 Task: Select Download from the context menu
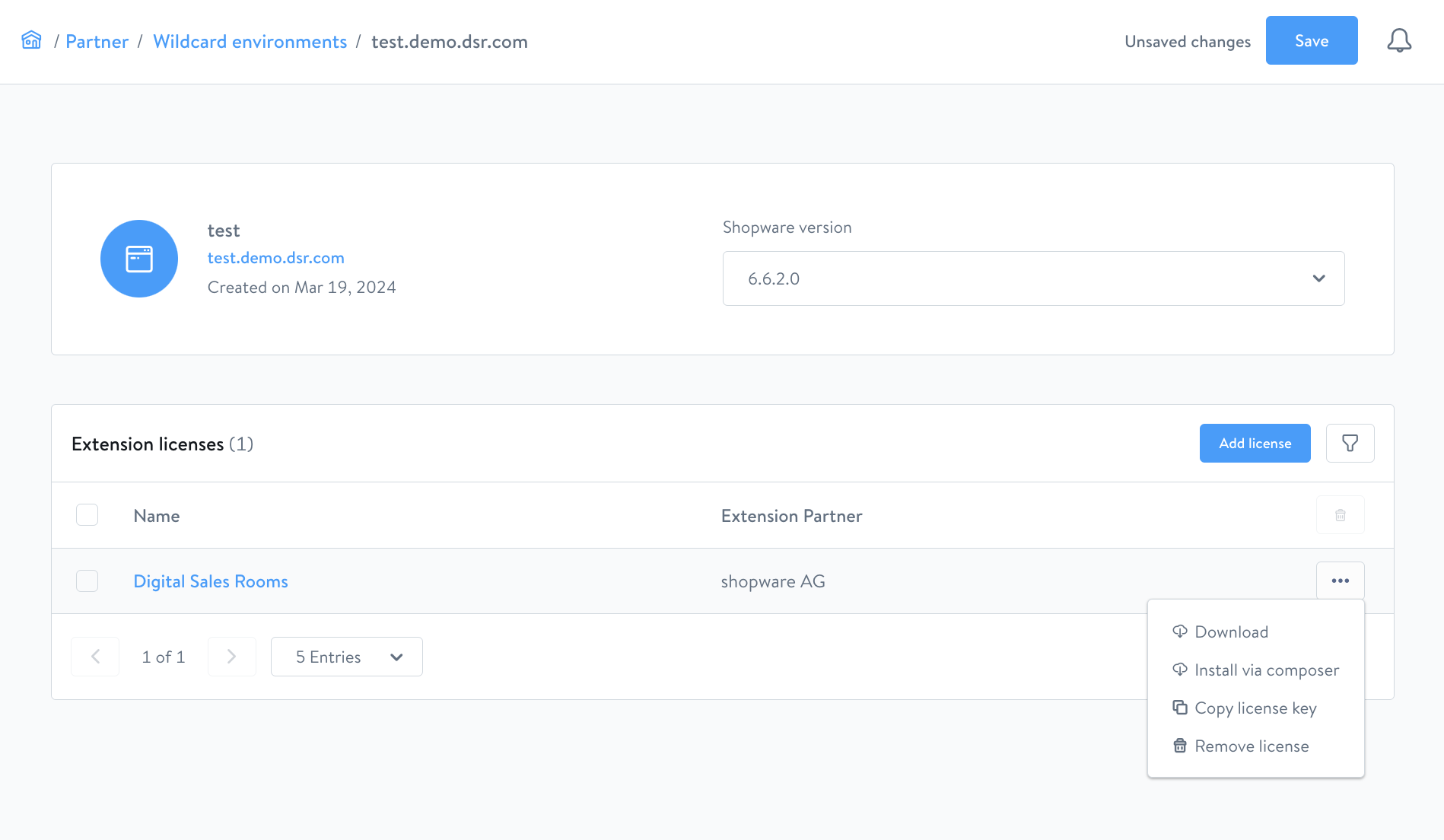[1231, 632]
